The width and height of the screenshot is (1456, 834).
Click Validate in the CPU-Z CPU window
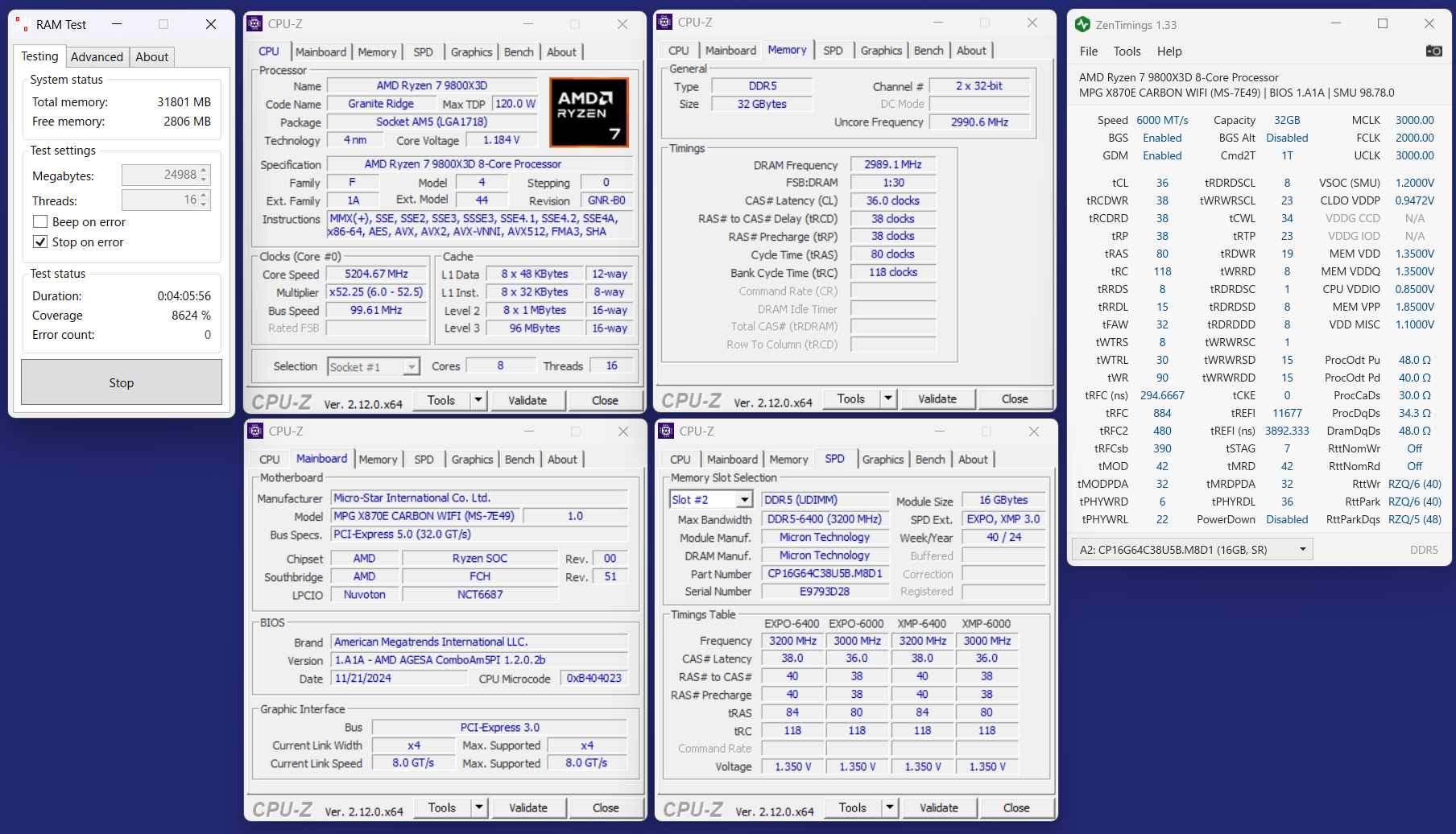coord(527,400)
